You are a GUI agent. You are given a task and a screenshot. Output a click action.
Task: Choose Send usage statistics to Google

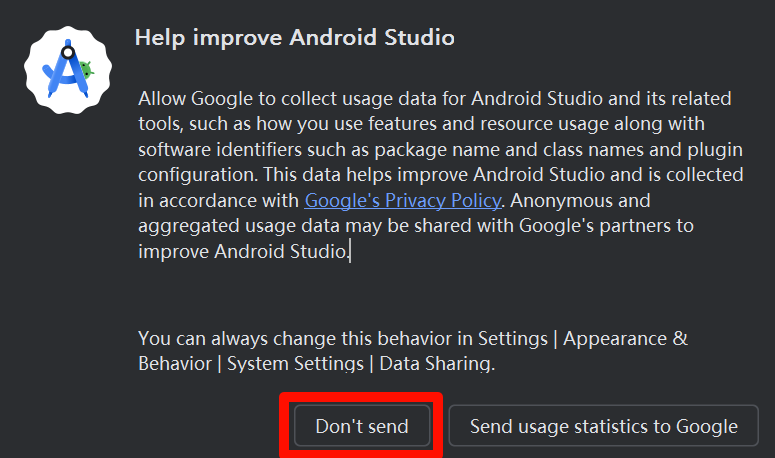click(603, 426)
